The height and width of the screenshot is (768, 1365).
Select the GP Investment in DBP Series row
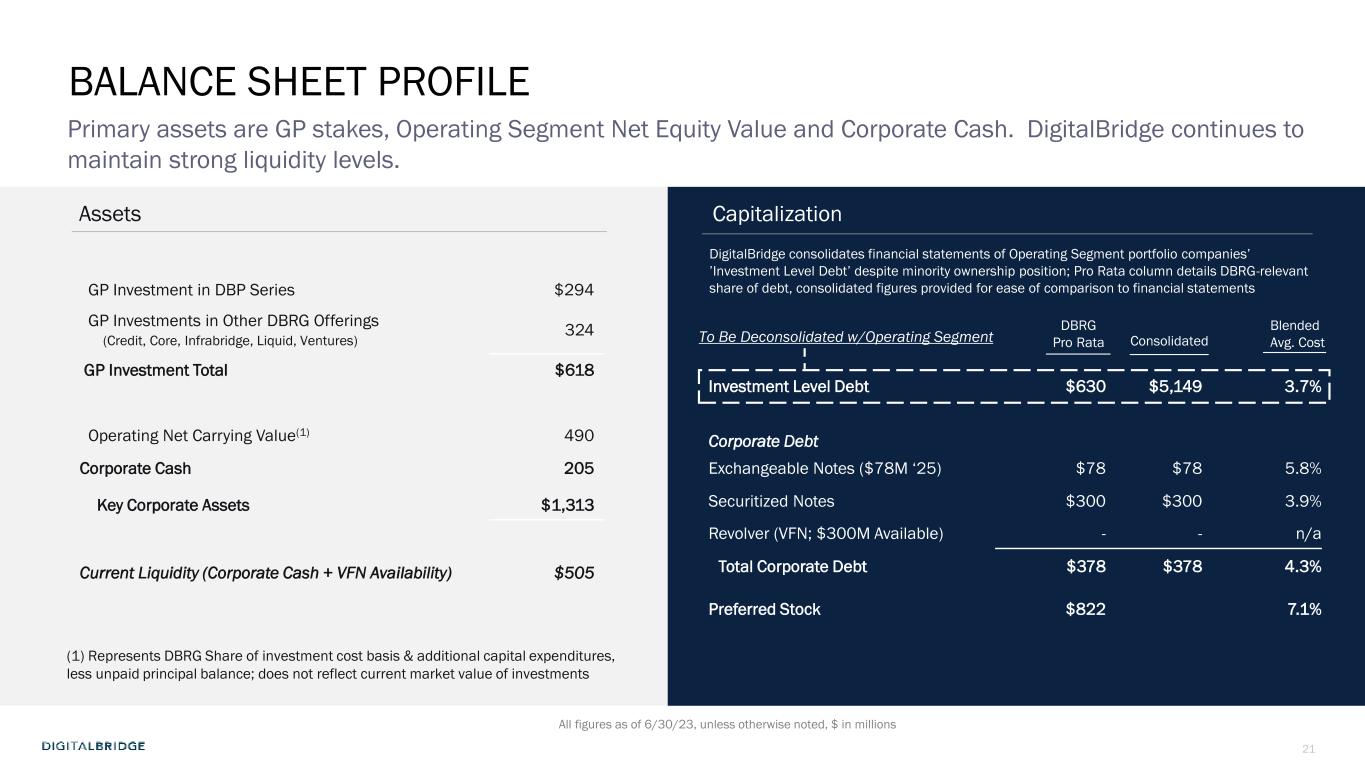tap(191, 290)
